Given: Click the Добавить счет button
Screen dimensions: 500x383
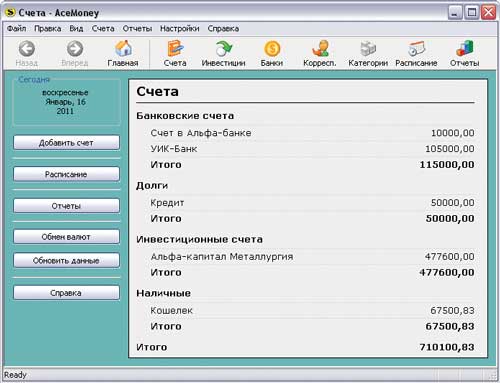Looking at the screenshot, I should pos(66,143).
